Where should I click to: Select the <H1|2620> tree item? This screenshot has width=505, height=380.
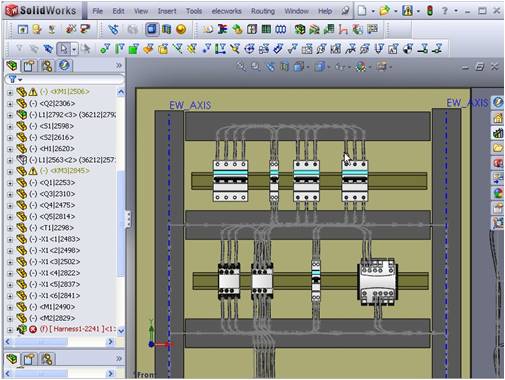(x=57, y=149)
